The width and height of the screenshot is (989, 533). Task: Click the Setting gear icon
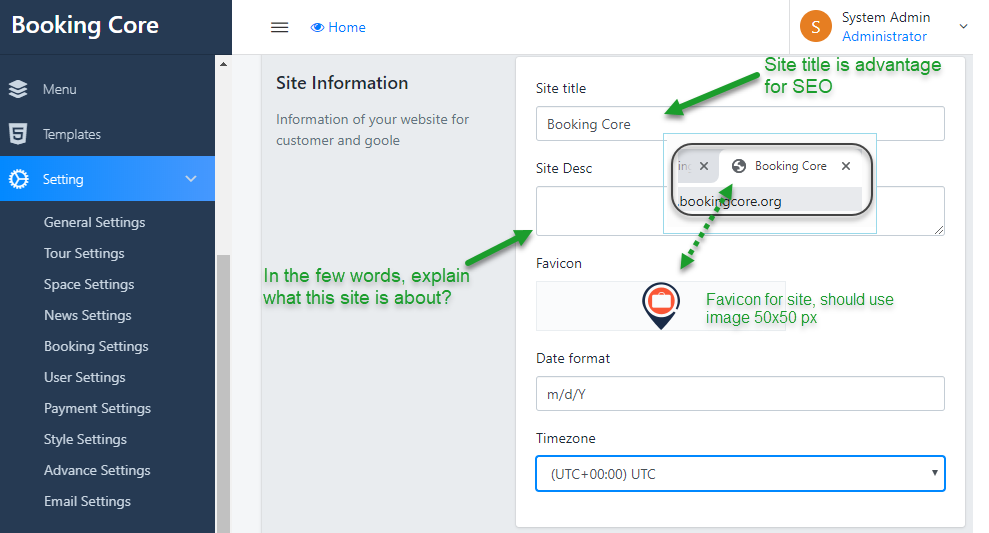pyautogui.click(x=18, y=179)
